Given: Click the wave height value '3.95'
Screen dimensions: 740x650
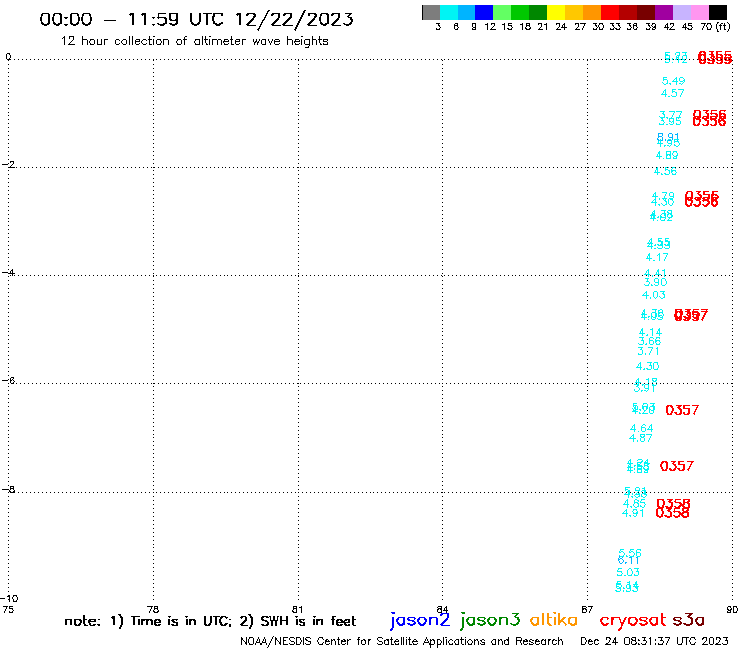Looking at the screenshot, I should (x=670, y=122).
